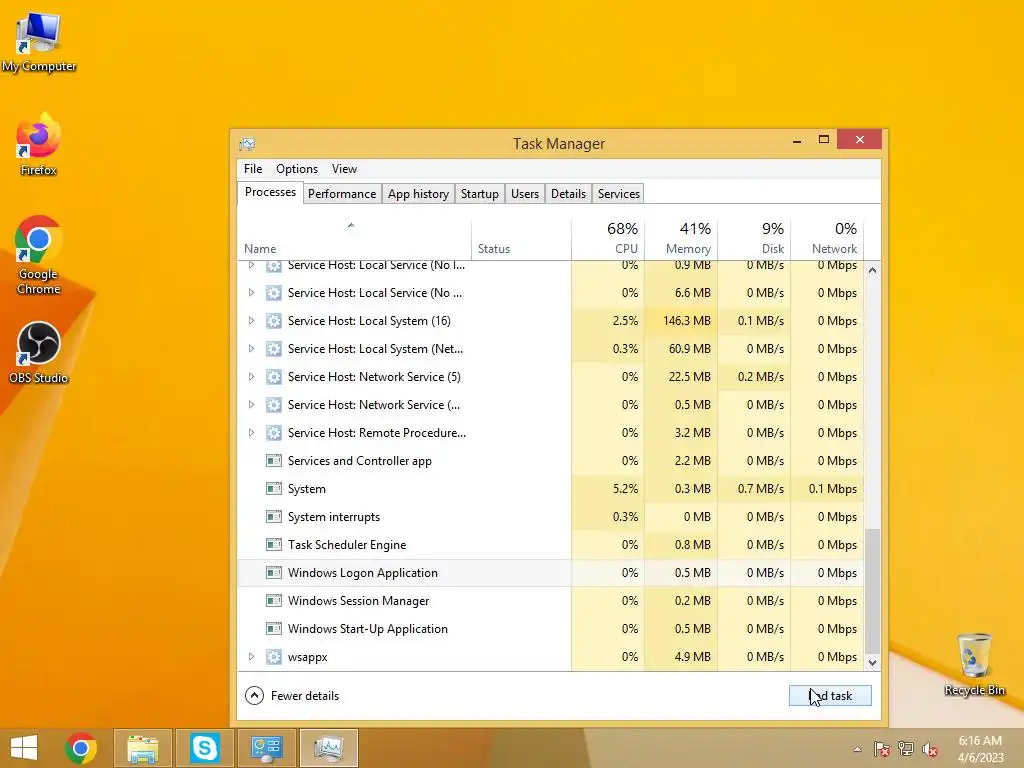This screenshot has width=1024, height=768.
Task: Open Skype from the taskbar
Action: click(x=204, y=748)
